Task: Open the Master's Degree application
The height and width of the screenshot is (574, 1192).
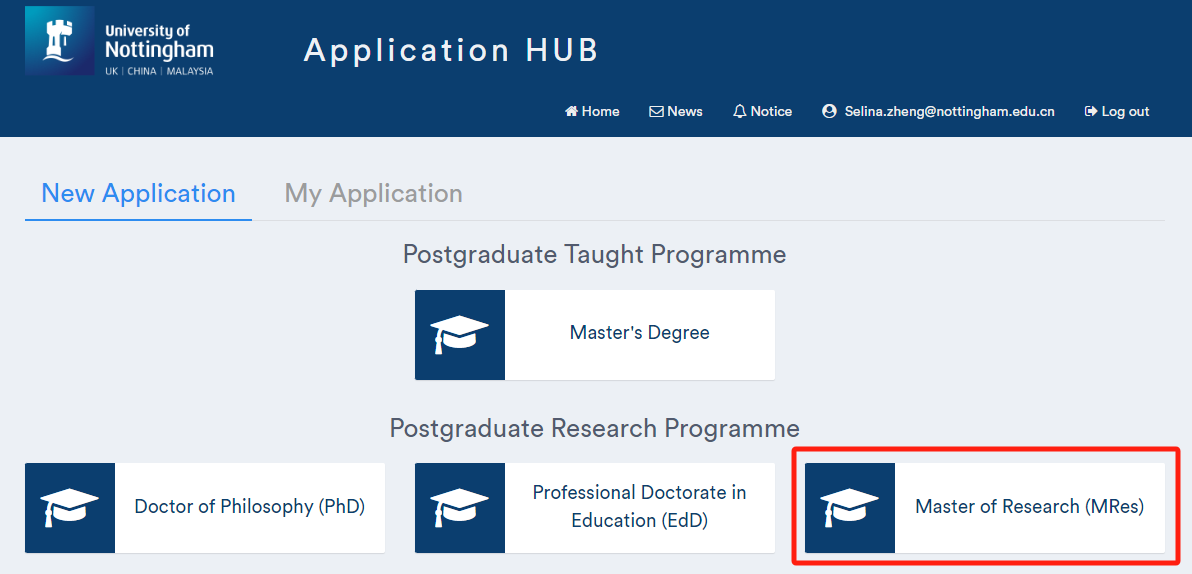Action: [x=594, y=335]
